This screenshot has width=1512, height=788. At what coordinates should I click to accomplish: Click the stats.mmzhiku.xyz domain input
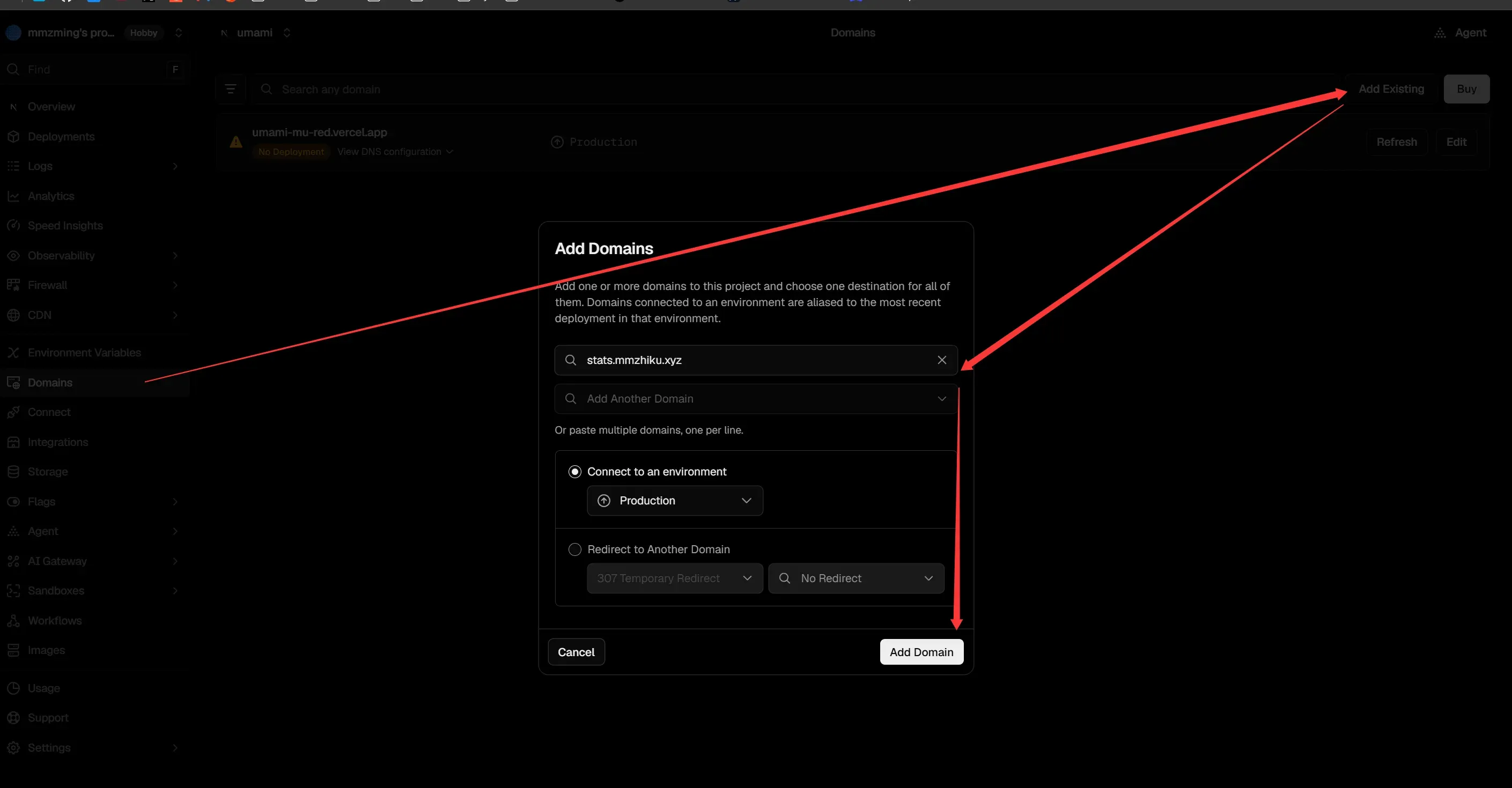click(755, 360)
